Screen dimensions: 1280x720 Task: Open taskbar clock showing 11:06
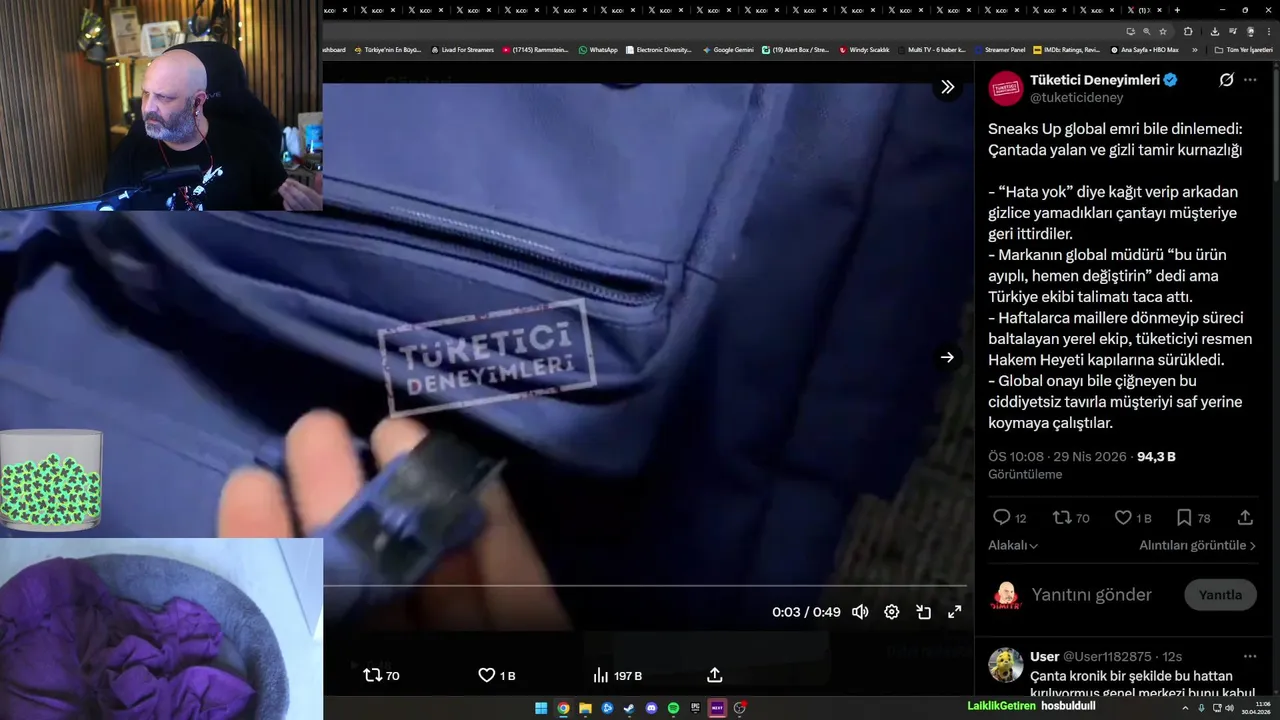pos(1256,708)
